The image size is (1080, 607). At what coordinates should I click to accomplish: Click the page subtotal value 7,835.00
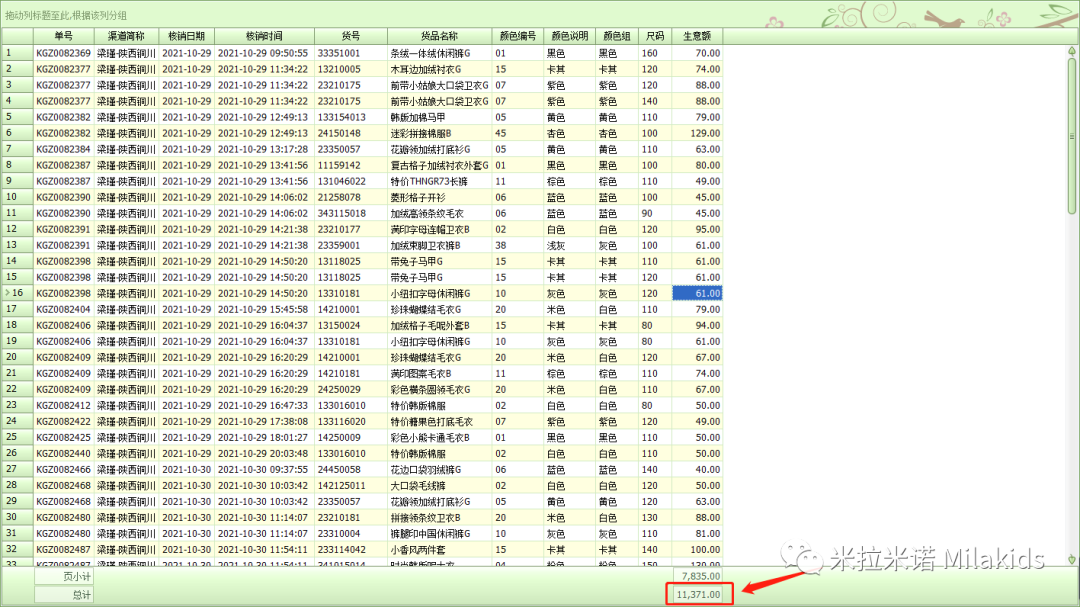click(697, 576)
